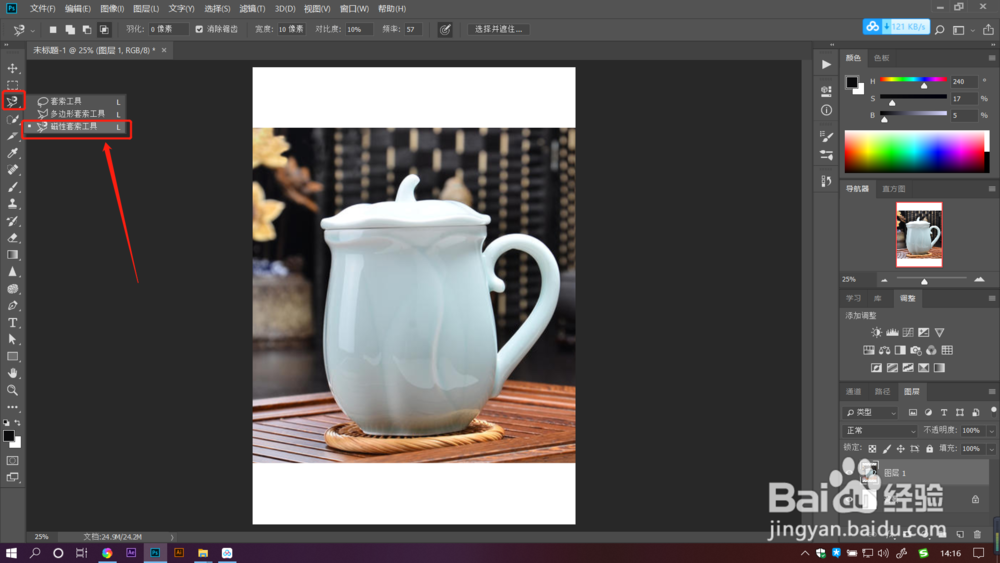
Task: Click the navigator zoom slider
Action: (931, 279)
